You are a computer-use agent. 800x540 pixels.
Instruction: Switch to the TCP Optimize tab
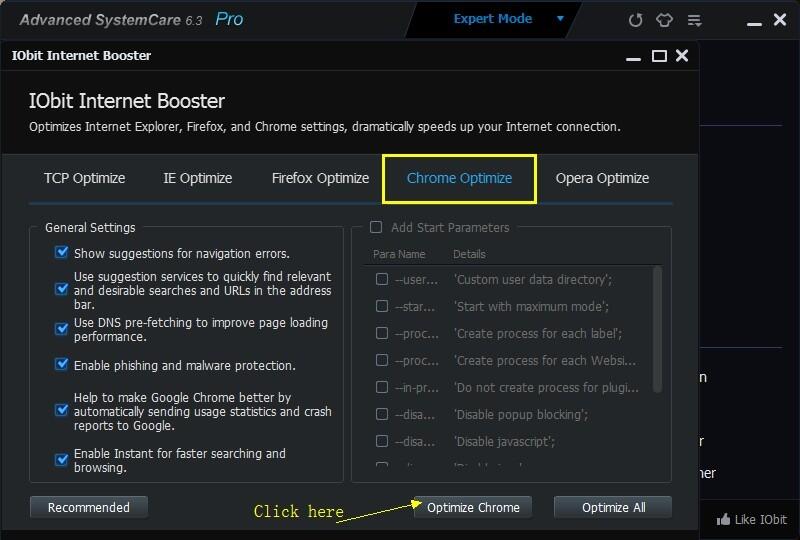pos(85,178)
